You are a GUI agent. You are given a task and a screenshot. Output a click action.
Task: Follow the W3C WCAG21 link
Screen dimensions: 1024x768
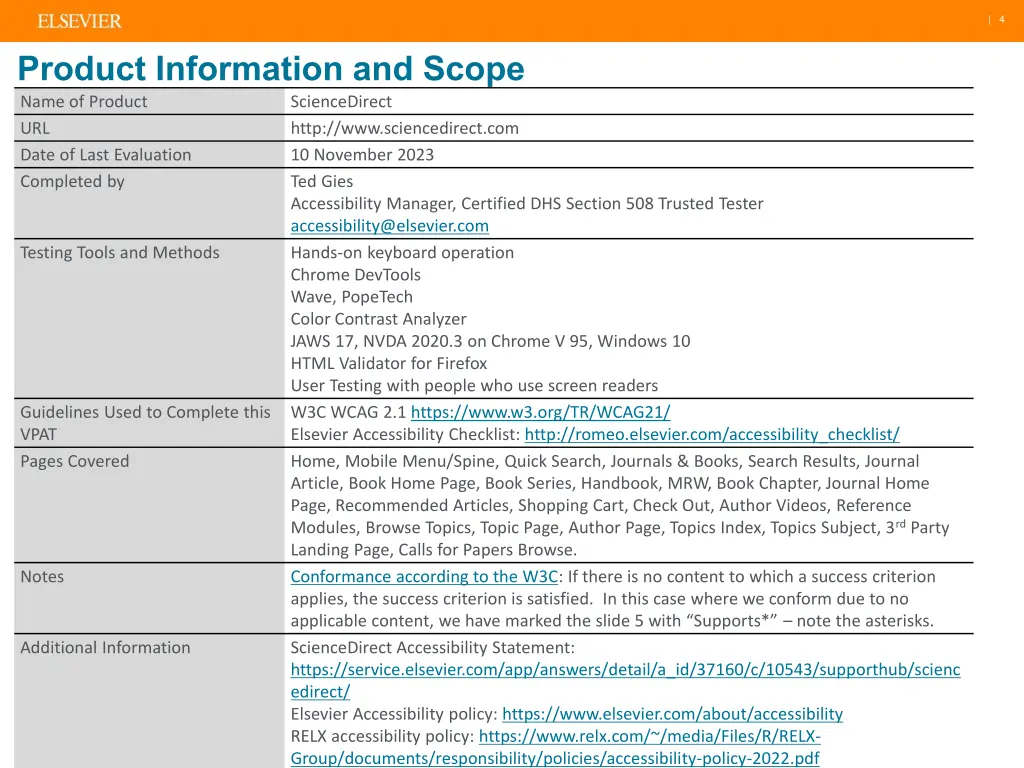(541, 412)
